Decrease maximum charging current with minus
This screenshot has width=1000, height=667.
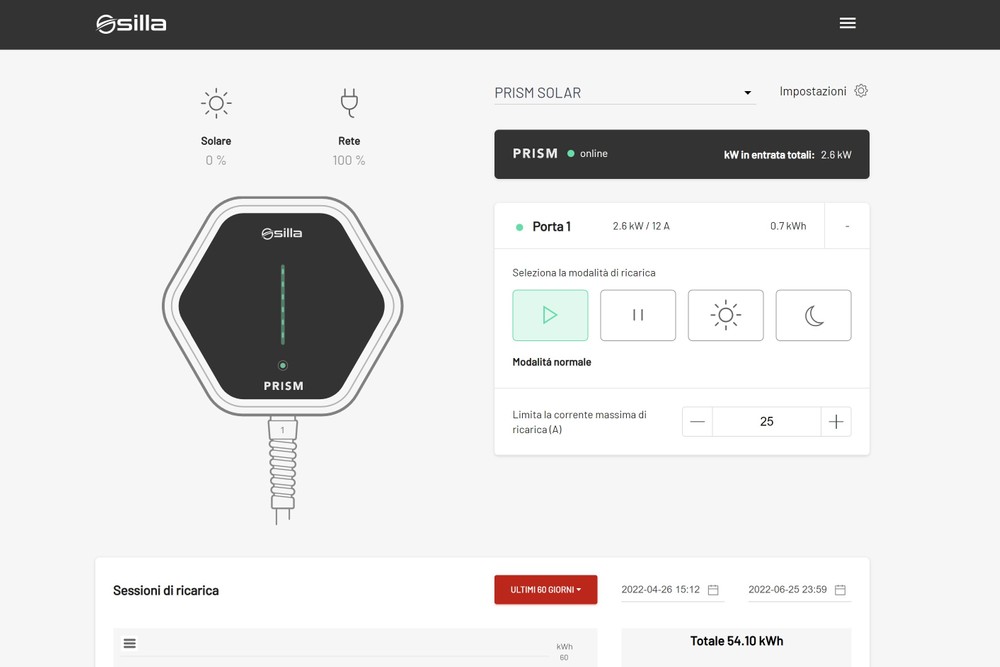(698, 422)
